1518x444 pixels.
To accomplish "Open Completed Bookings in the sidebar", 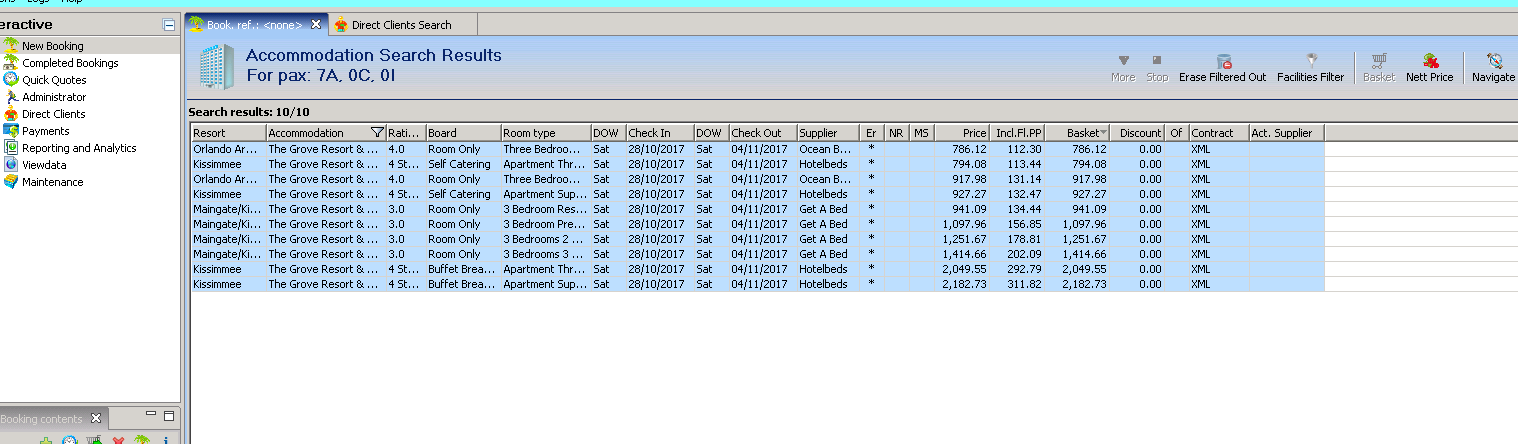I will coord(70,63).
